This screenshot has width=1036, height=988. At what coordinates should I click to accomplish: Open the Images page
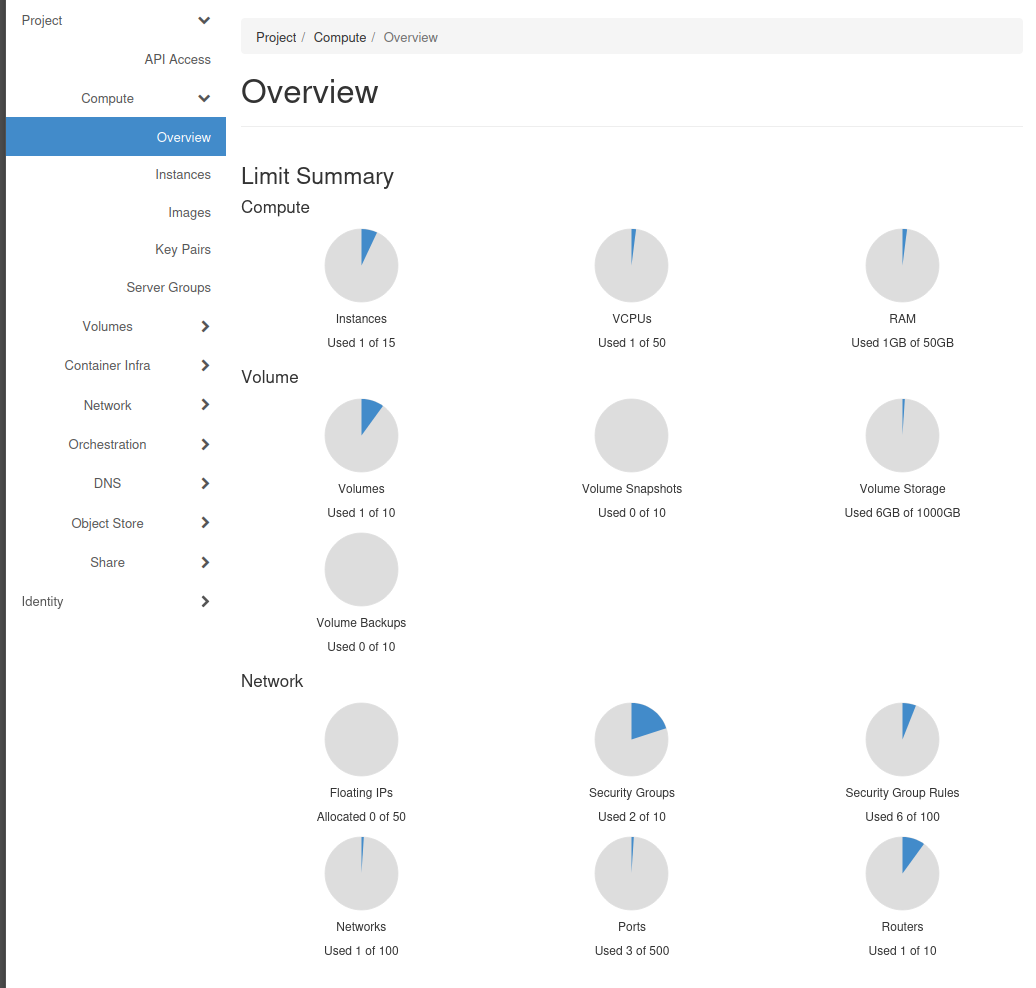coord(191,212)
